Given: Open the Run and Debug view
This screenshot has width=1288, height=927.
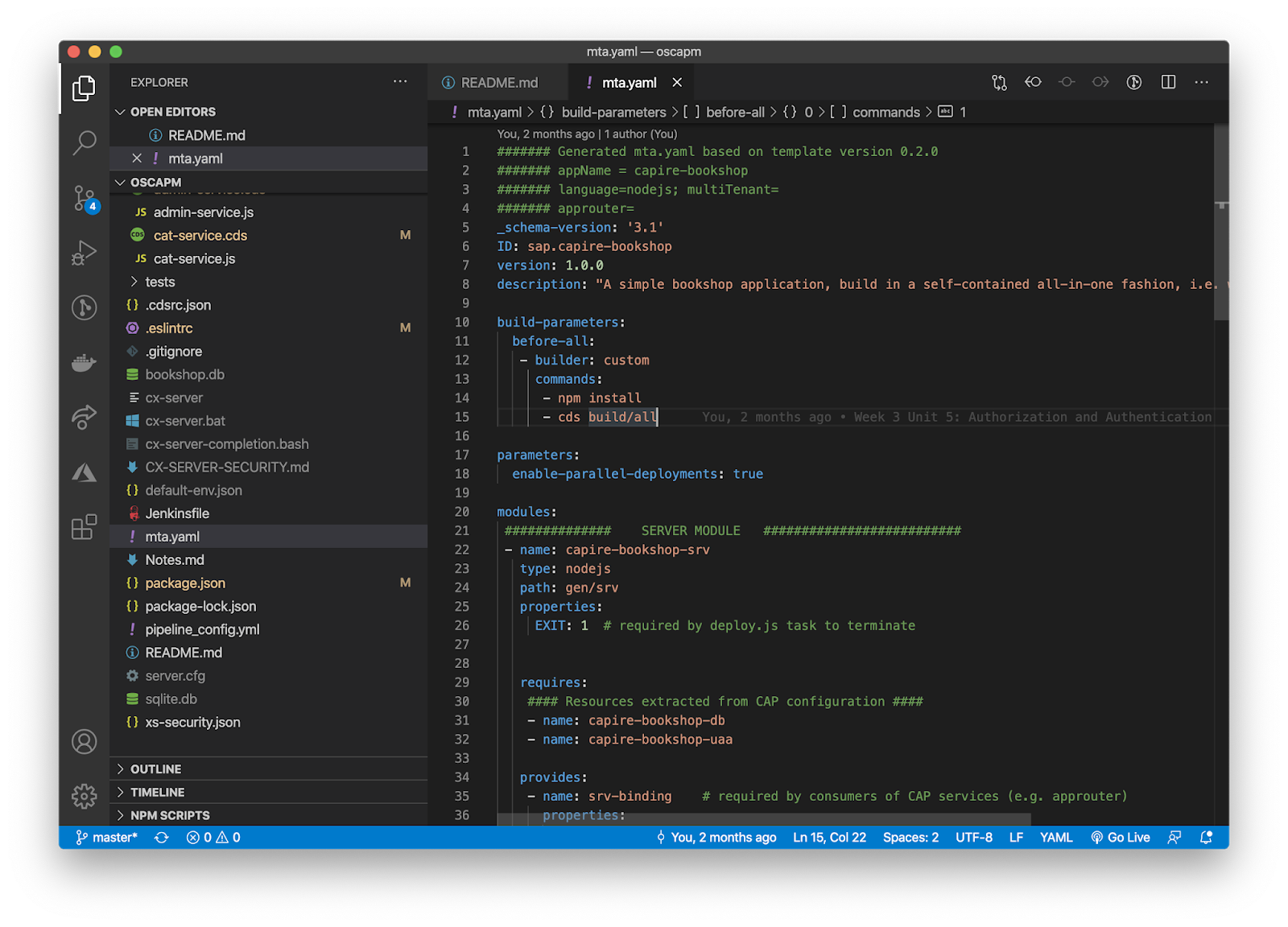Looking at the screenshot, I should click(x=85, y=253).
